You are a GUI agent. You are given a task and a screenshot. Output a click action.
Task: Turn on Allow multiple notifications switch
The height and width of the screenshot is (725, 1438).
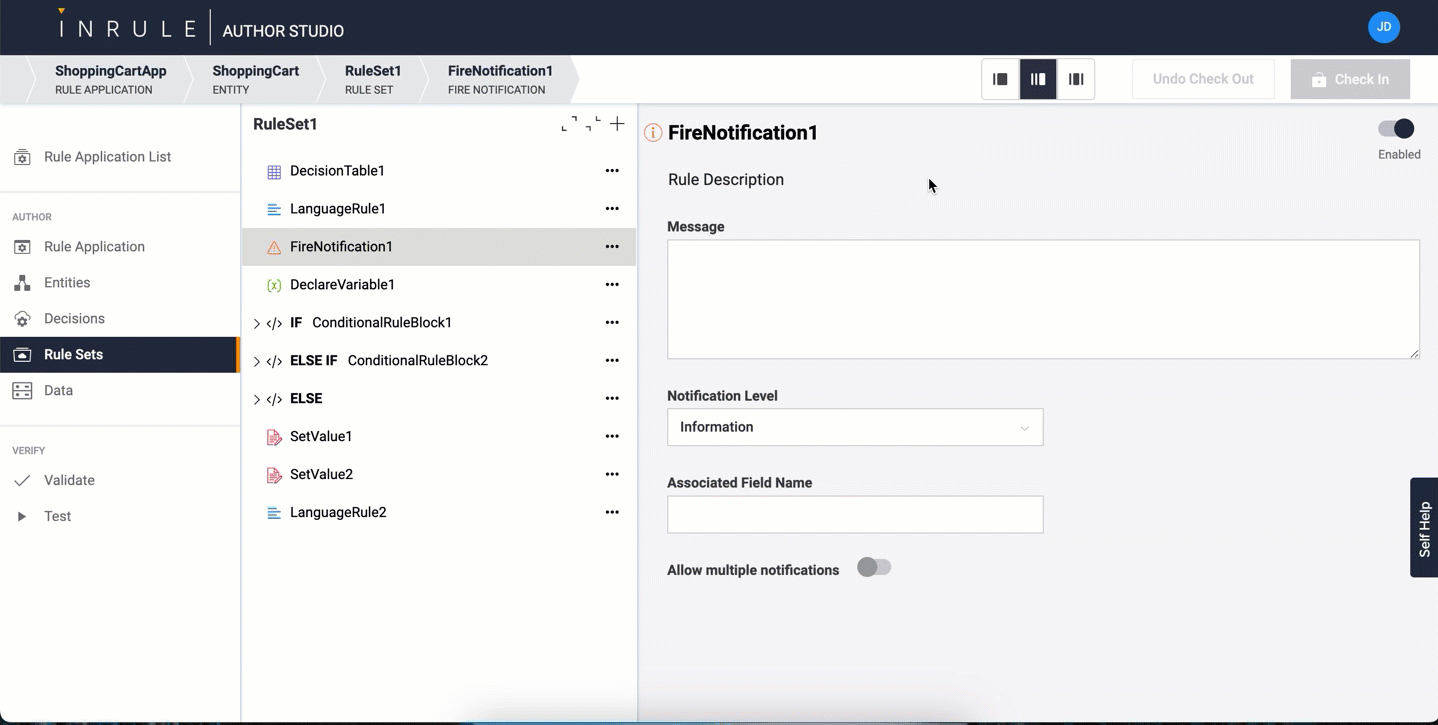point(874,568)
